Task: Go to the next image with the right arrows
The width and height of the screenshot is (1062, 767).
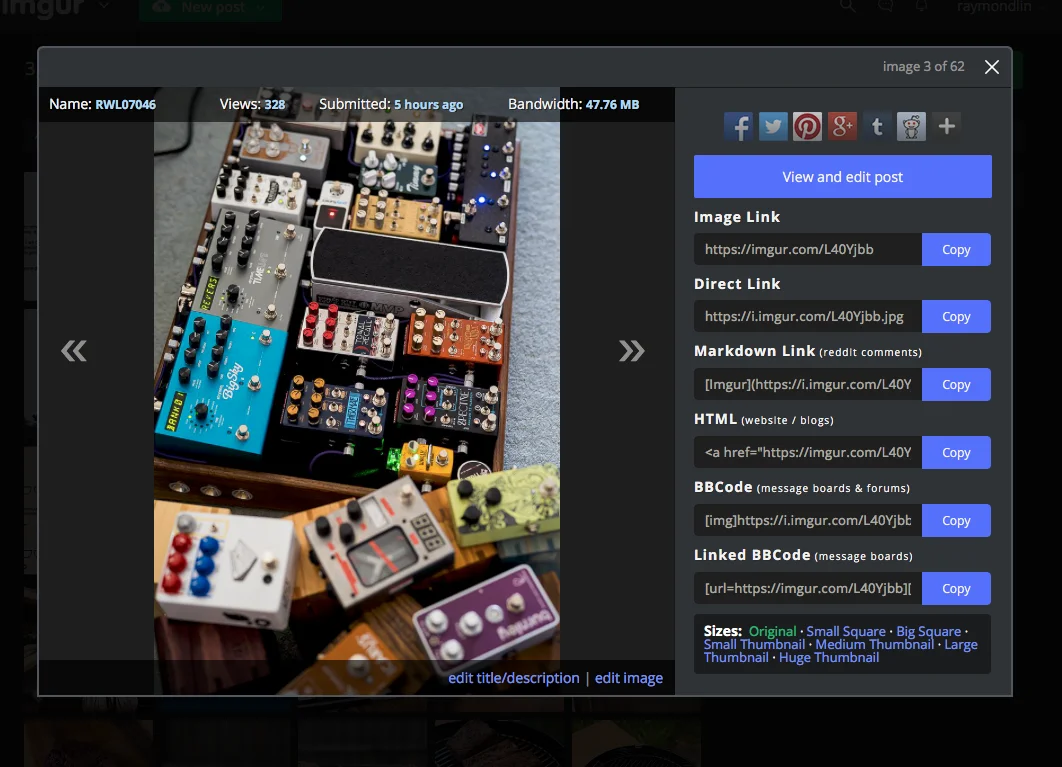Action: [x=631, y=350]
